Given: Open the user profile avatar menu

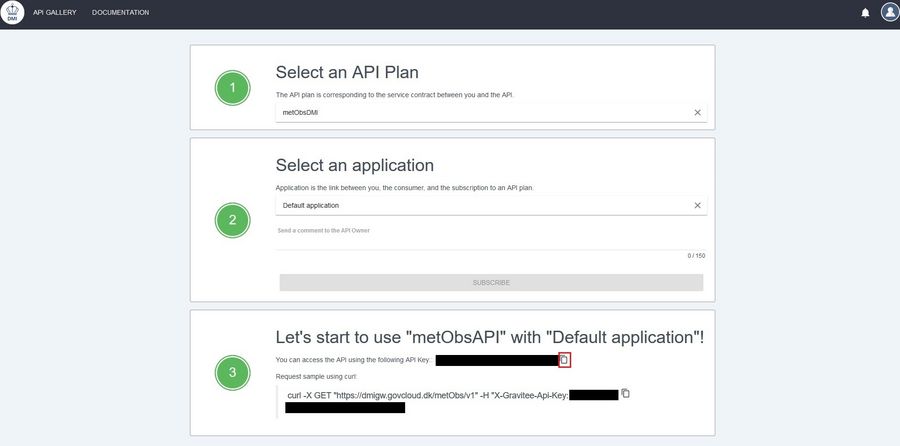Looking at the screenshot, I should point(889,12).
